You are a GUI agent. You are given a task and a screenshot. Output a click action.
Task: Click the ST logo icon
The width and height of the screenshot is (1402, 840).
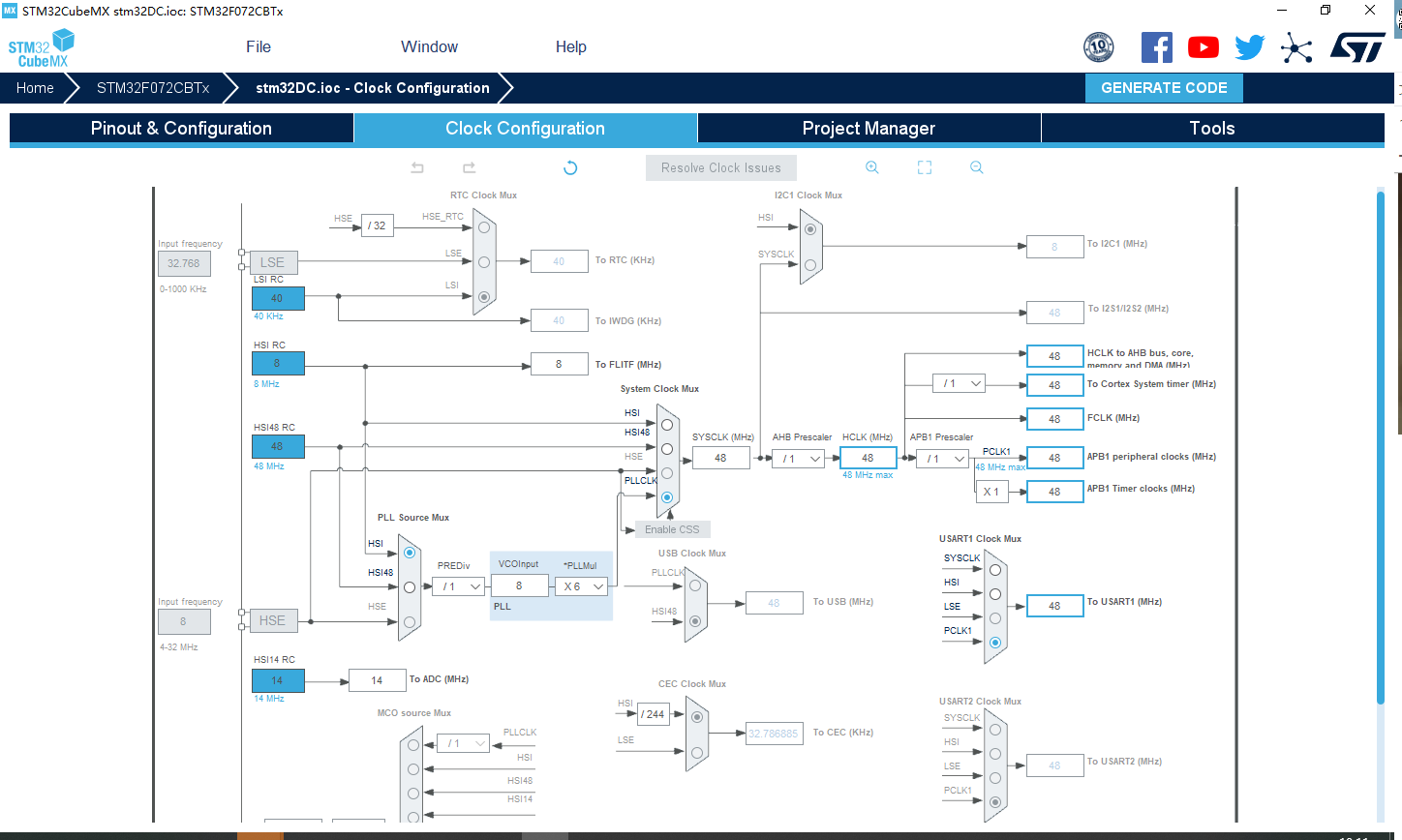click(x=1357, y=47)
